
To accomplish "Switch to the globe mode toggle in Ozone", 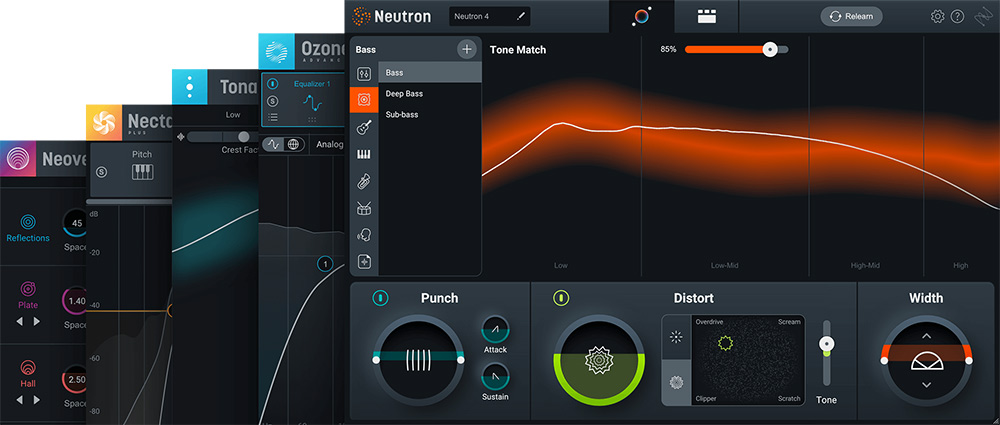I will point(293,144).
